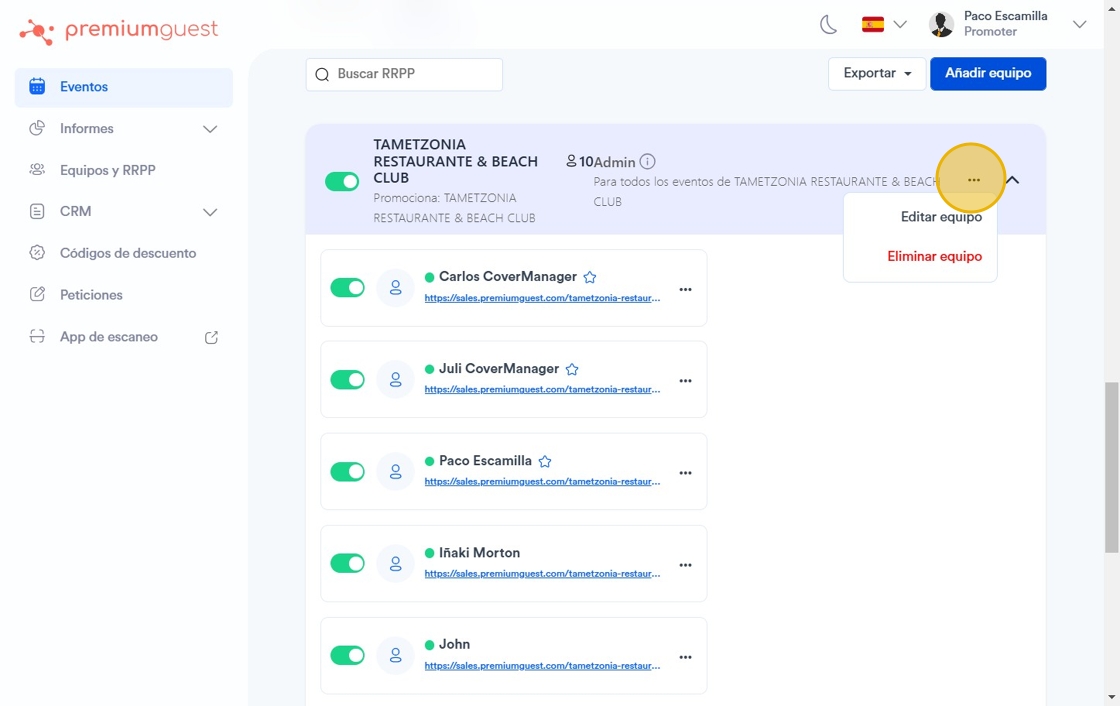
Task: Click the discount codes percent icon
Action: (x=37, y=252)
